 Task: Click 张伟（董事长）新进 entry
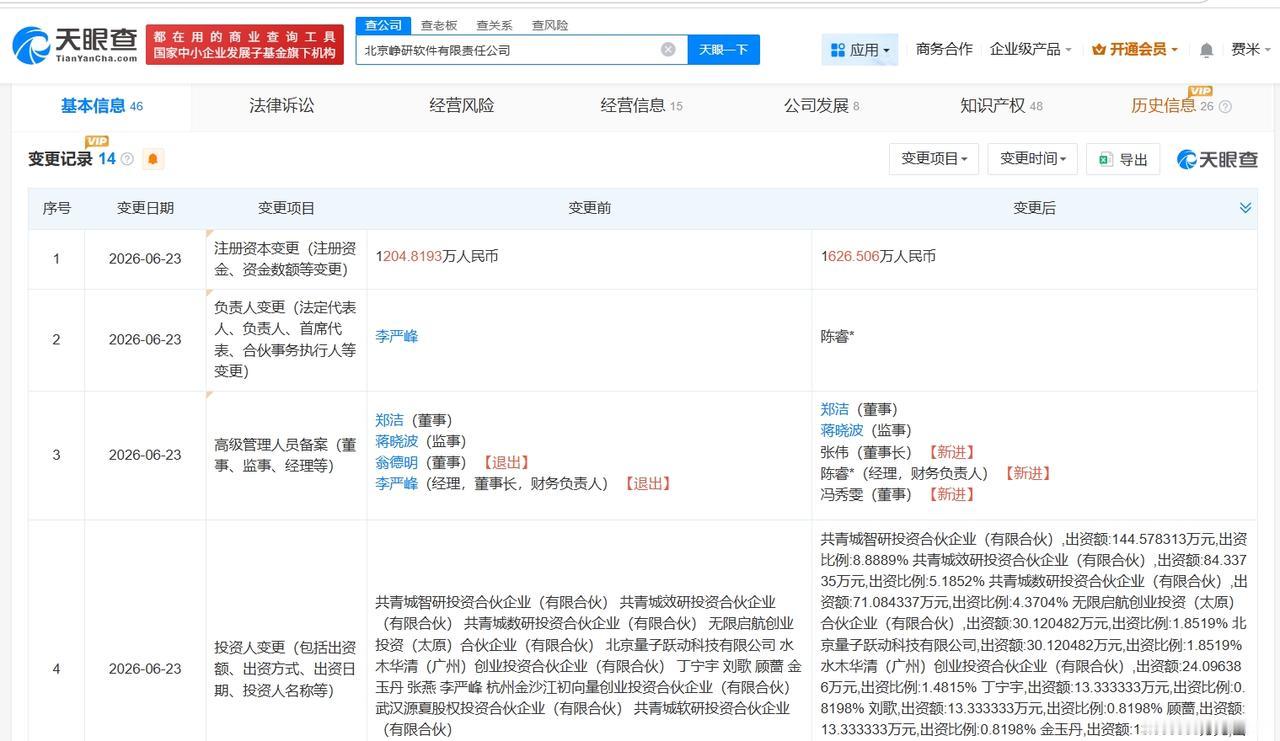[897, 452]
